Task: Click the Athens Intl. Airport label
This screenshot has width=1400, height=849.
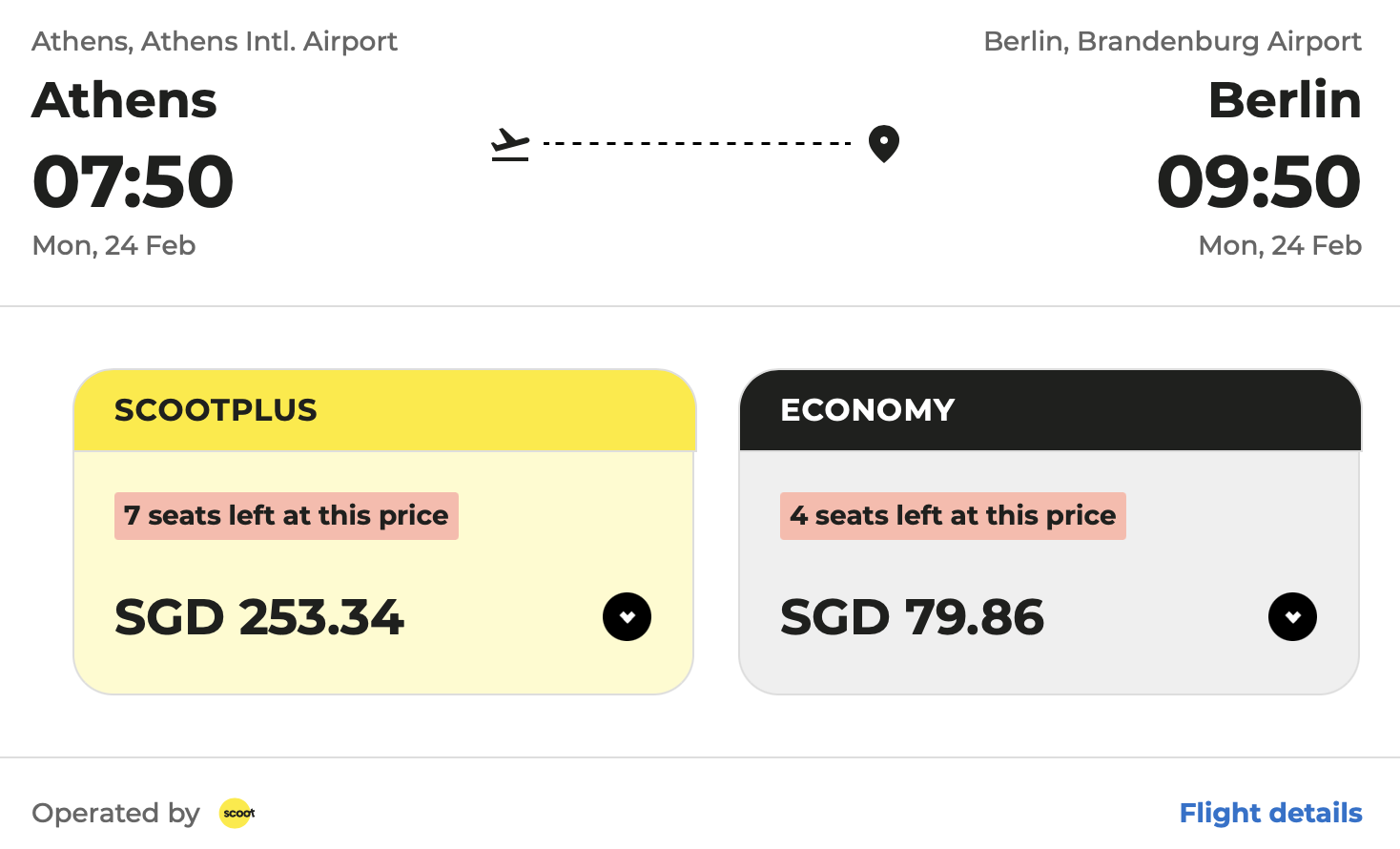Action: click(x=215, y=41)
